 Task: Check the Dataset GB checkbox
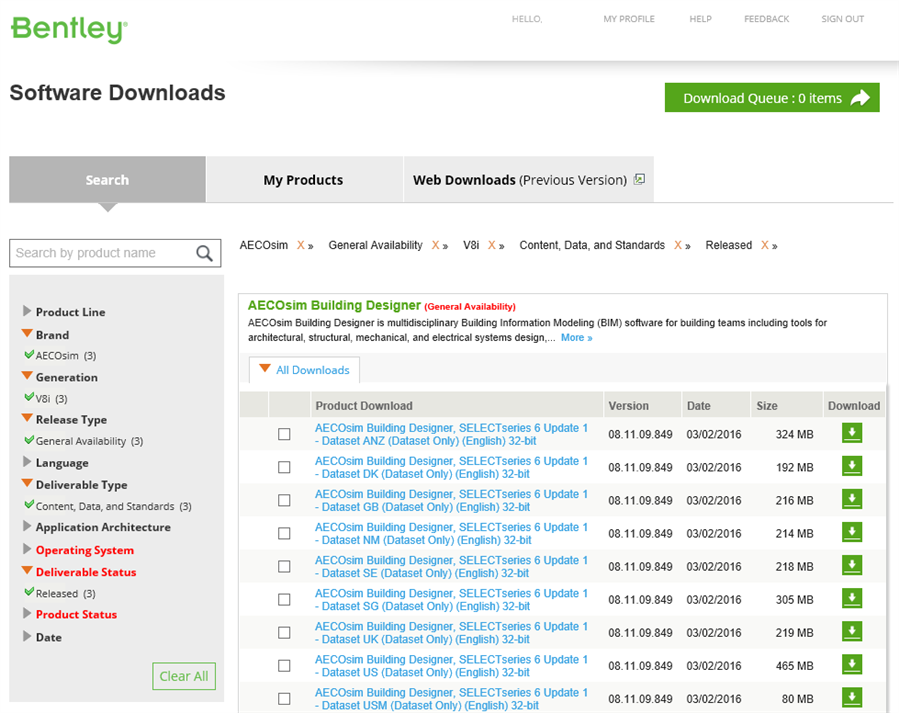pyautogui.click(x=284, y=500)
